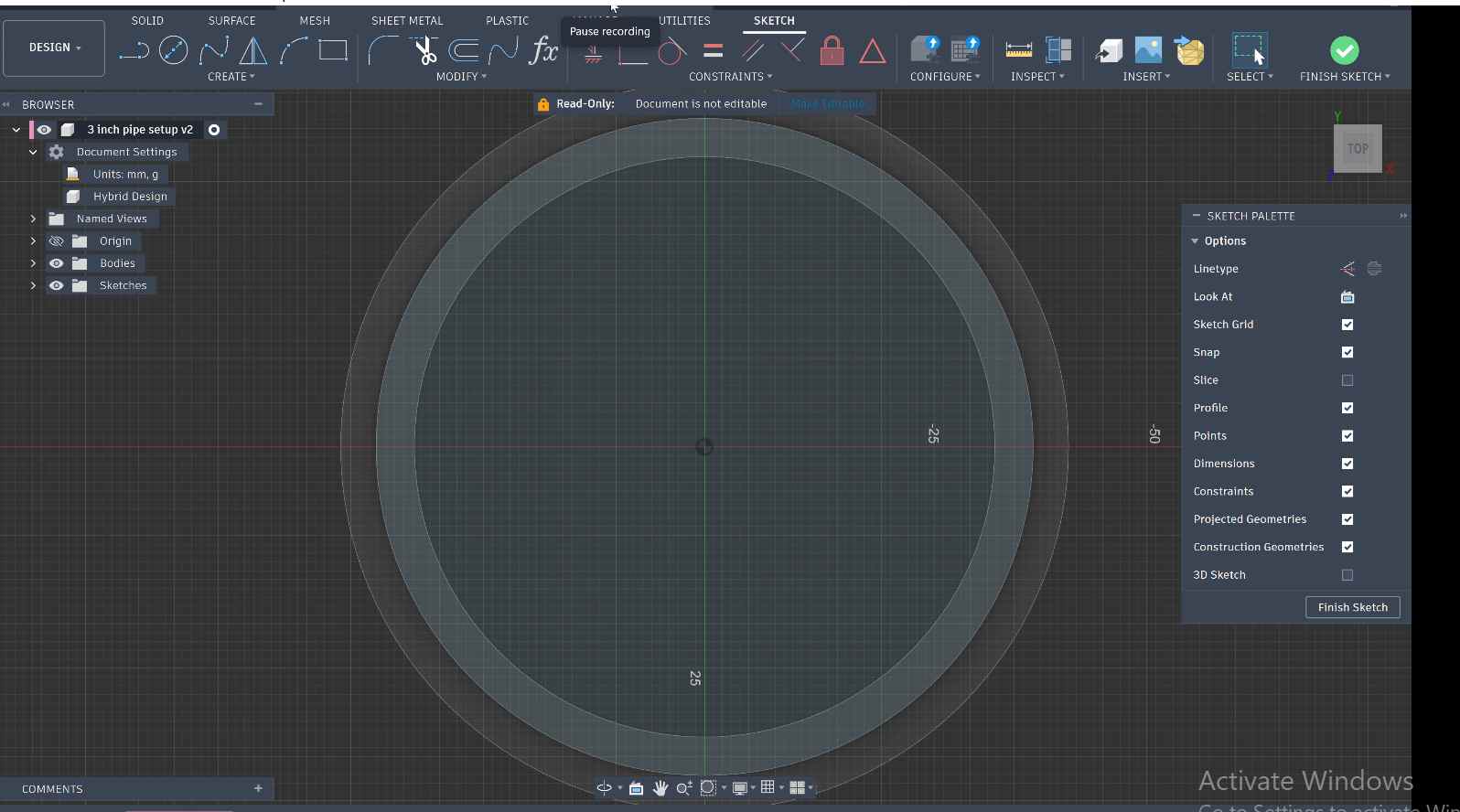The height and width of the screenshot is (812, 1460).
Task: Open the DESIGN workspace dropdown
Action: click(54, 48)
